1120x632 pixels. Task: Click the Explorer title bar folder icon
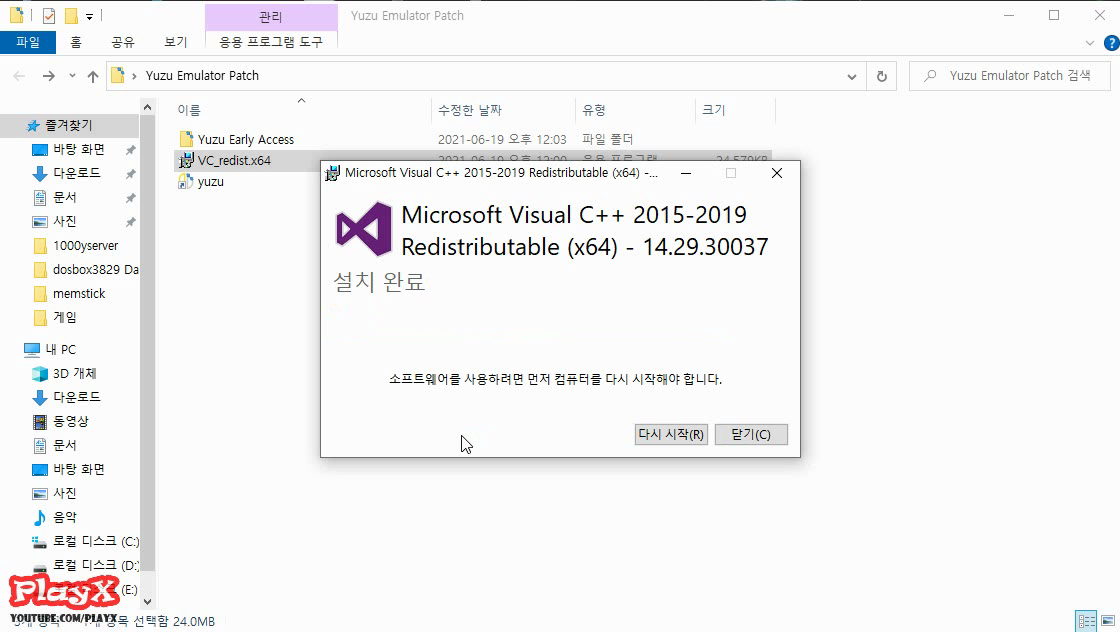click(16, 15)
